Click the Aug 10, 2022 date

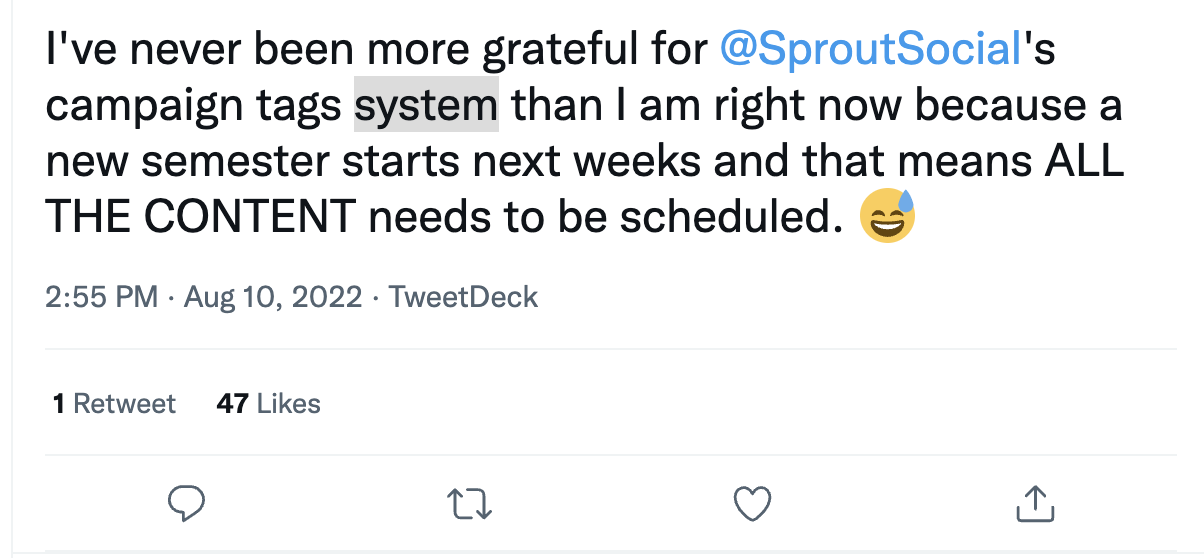273,297
